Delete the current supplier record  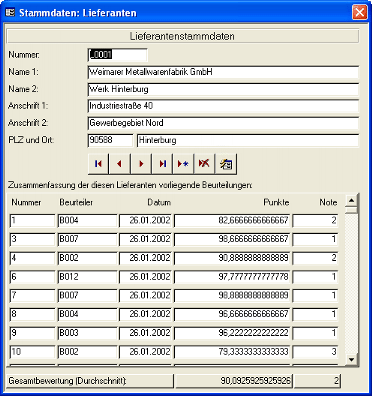204,164
